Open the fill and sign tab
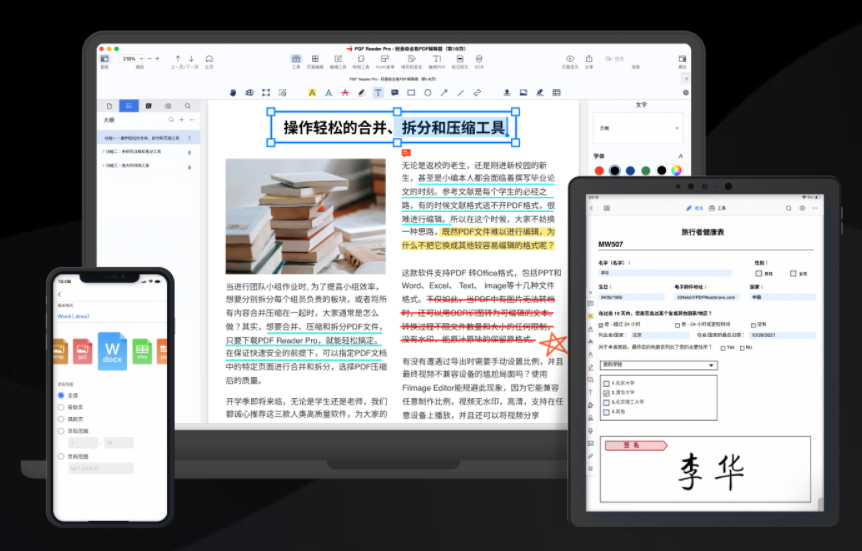 click(x=411, y=61)
